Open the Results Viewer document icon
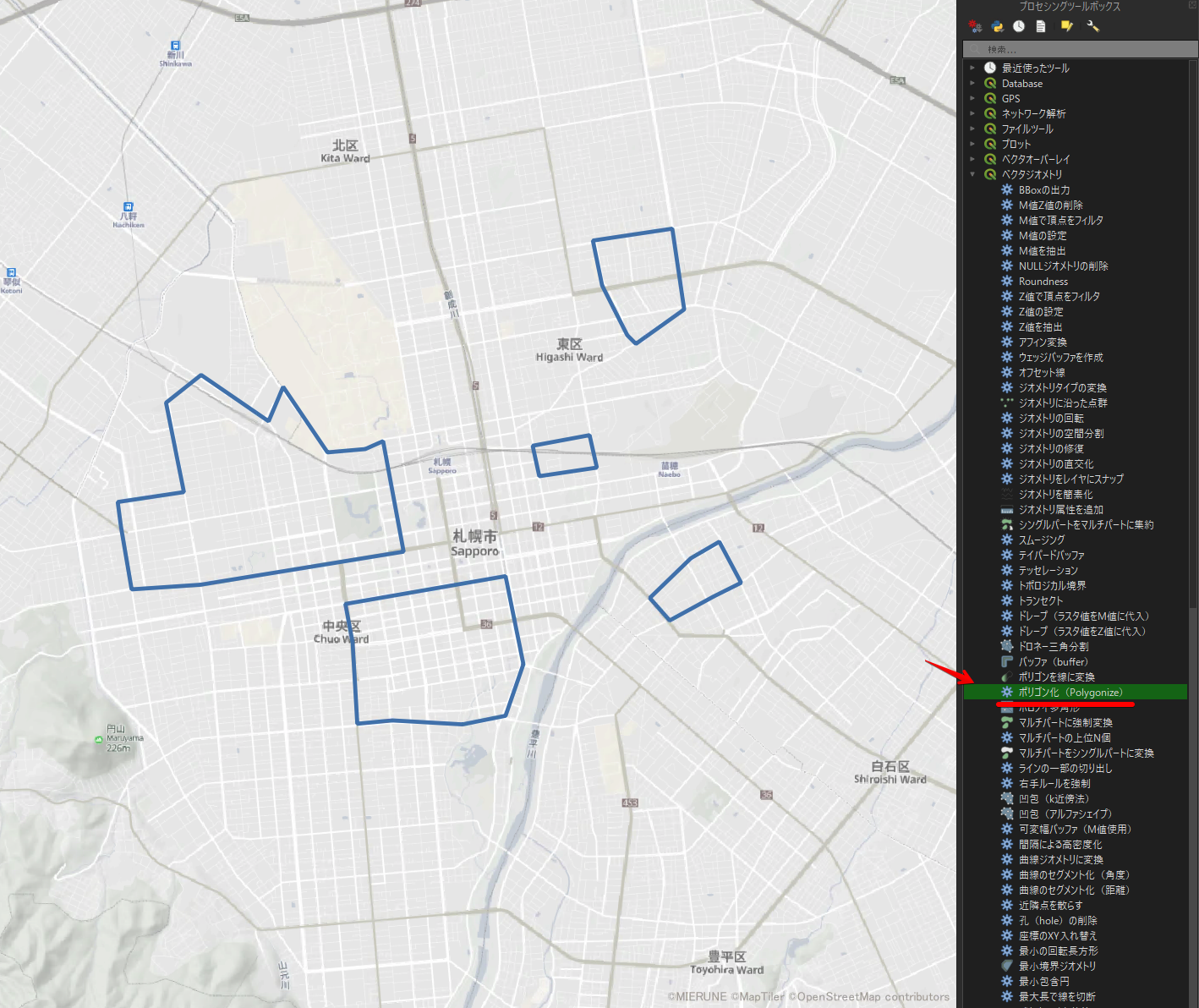 pyautogui.click(x=1041, y=26)
